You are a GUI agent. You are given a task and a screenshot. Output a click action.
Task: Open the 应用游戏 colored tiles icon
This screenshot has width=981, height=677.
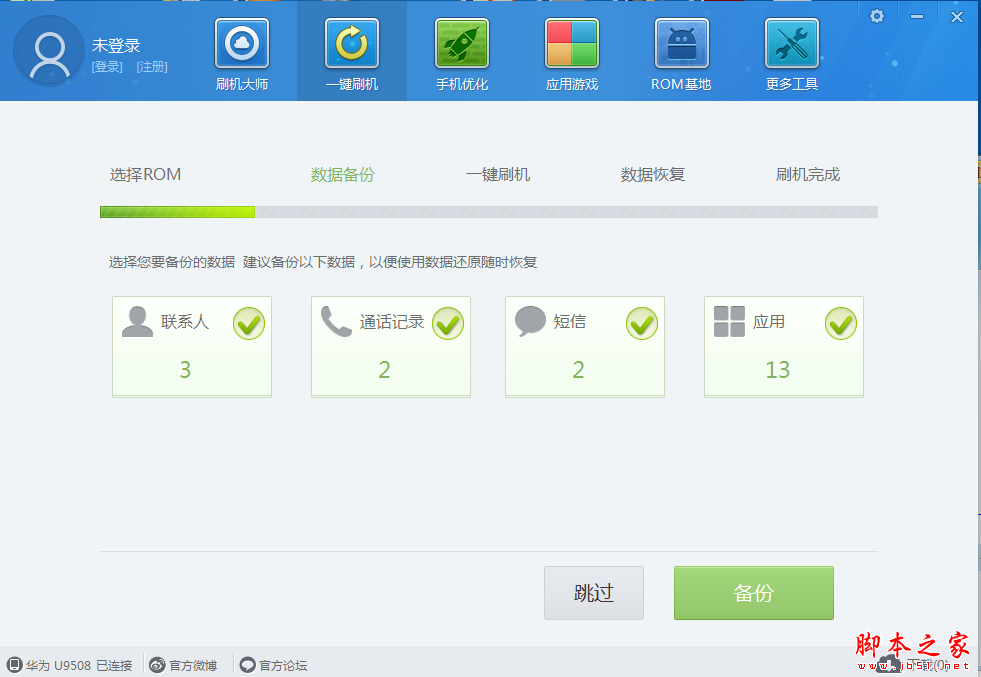tap(572, 43)
